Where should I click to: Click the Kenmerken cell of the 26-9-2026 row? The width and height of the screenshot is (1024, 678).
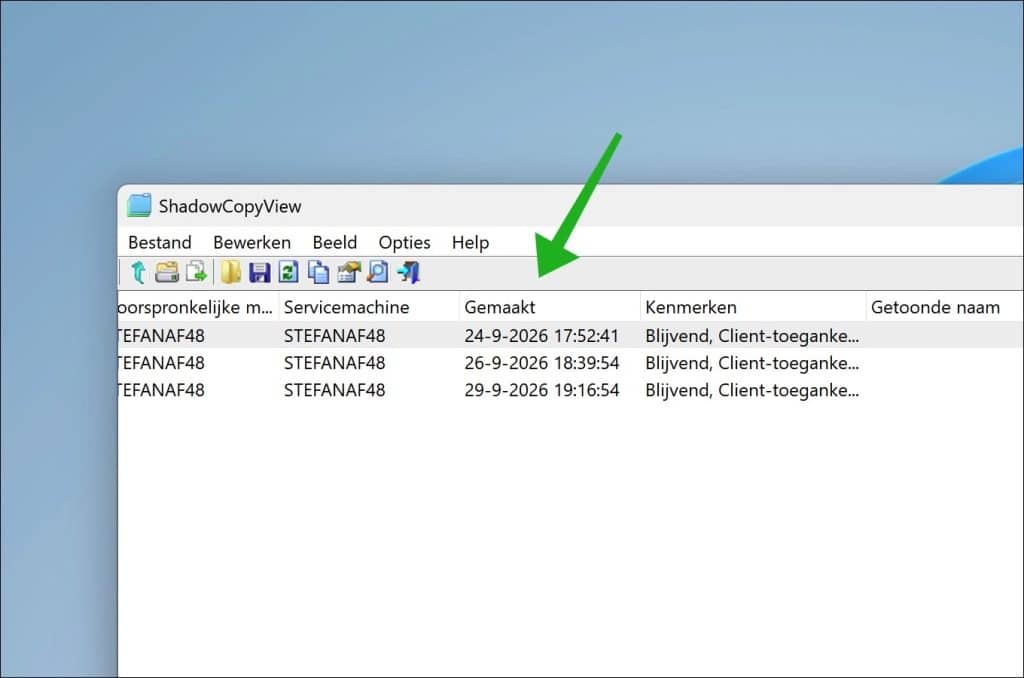(752, 363)
